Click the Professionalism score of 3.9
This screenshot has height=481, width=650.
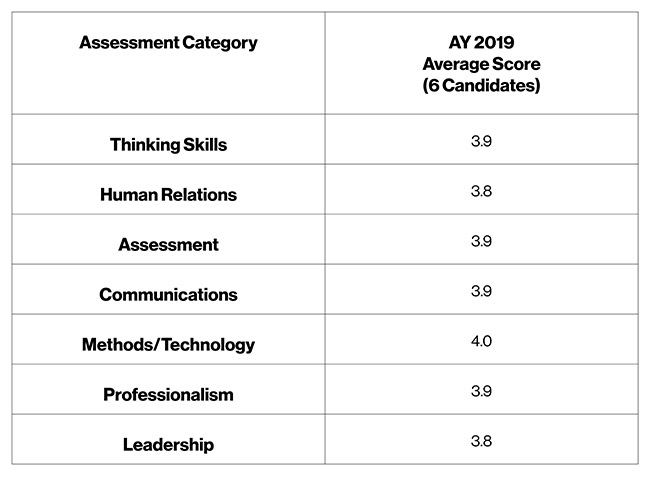click(481, 391)
